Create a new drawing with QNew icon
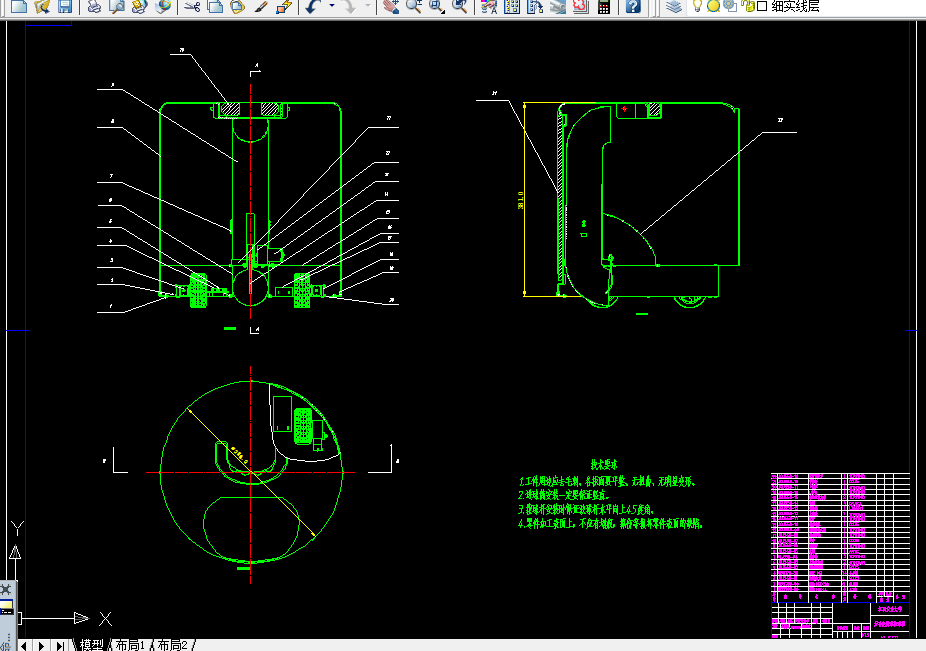This screenshot has width=926, height=651. 19,6
